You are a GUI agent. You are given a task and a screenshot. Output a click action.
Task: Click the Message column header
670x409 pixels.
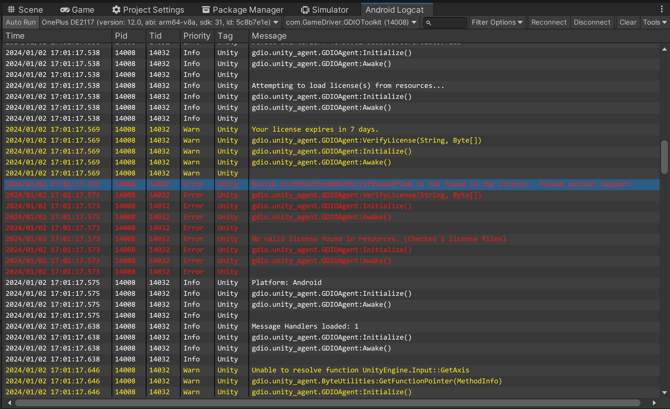pyautogui.click(x=269, y=36)
